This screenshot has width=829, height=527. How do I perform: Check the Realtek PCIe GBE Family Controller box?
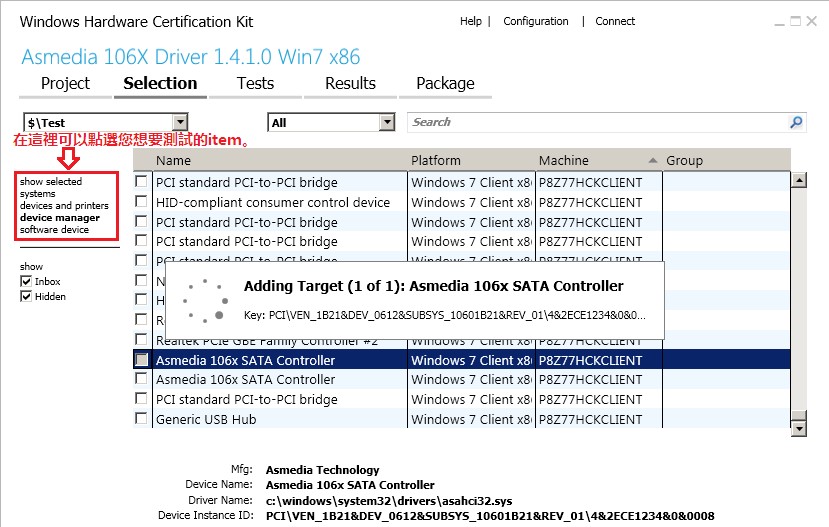coord(141,339)
